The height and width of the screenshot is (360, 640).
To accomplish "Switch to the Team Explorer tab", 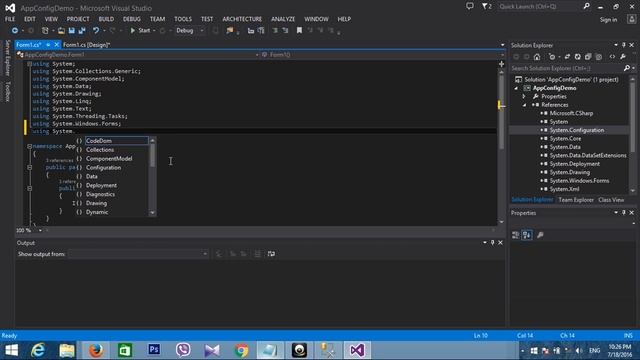I will [576, 200].
